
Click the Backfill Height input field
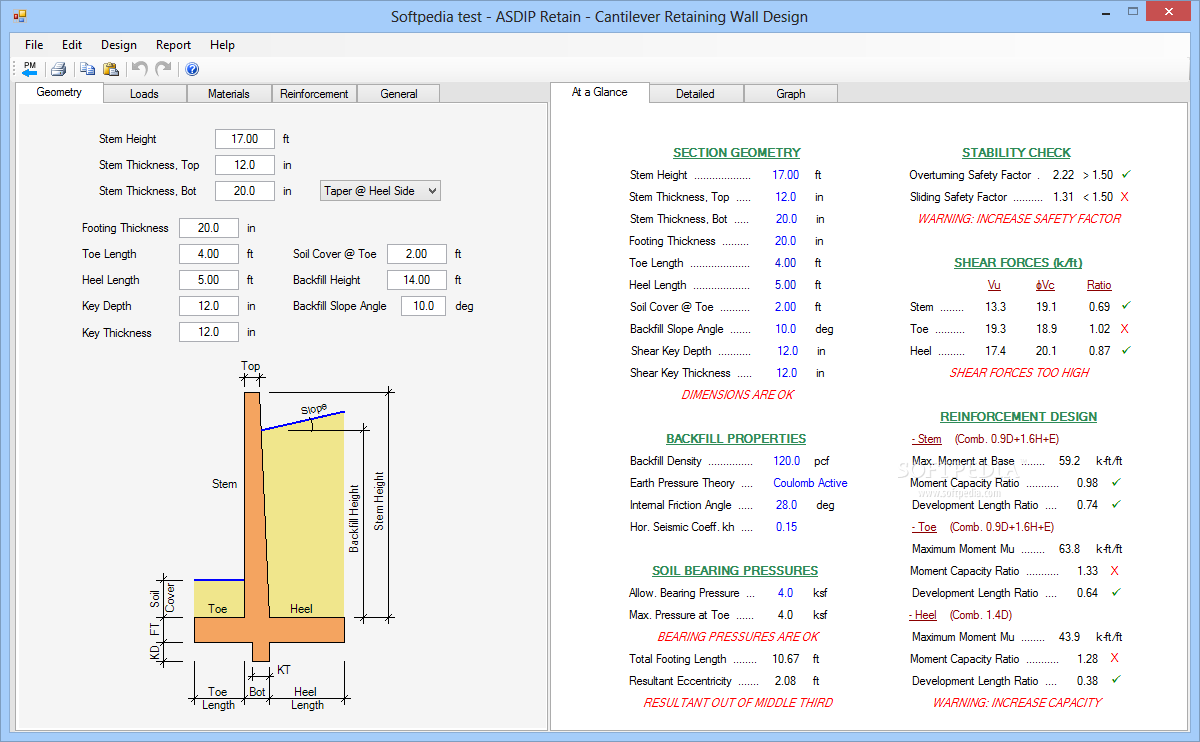[x=417, y=280]
